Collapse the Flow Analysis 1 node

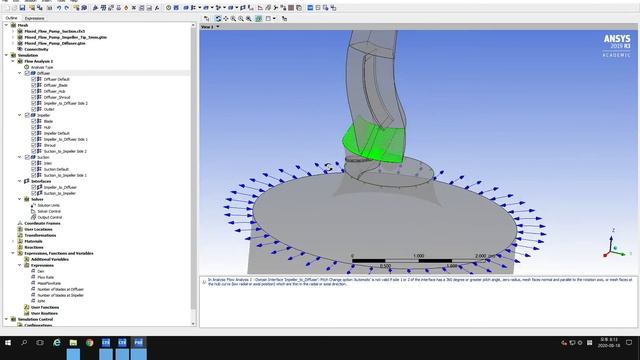tap(13, 61)
